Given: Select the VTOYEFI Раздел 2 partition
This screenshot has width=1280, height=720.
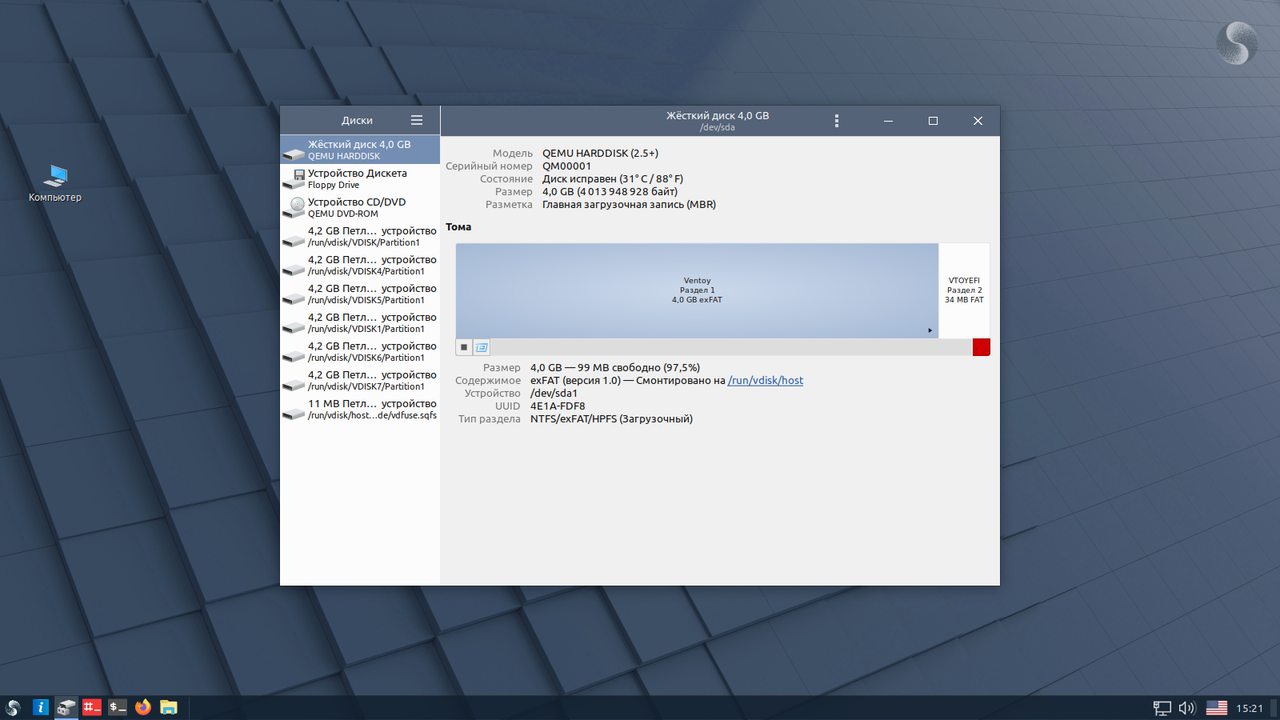Looking at the screenshot, I should 964,290.
